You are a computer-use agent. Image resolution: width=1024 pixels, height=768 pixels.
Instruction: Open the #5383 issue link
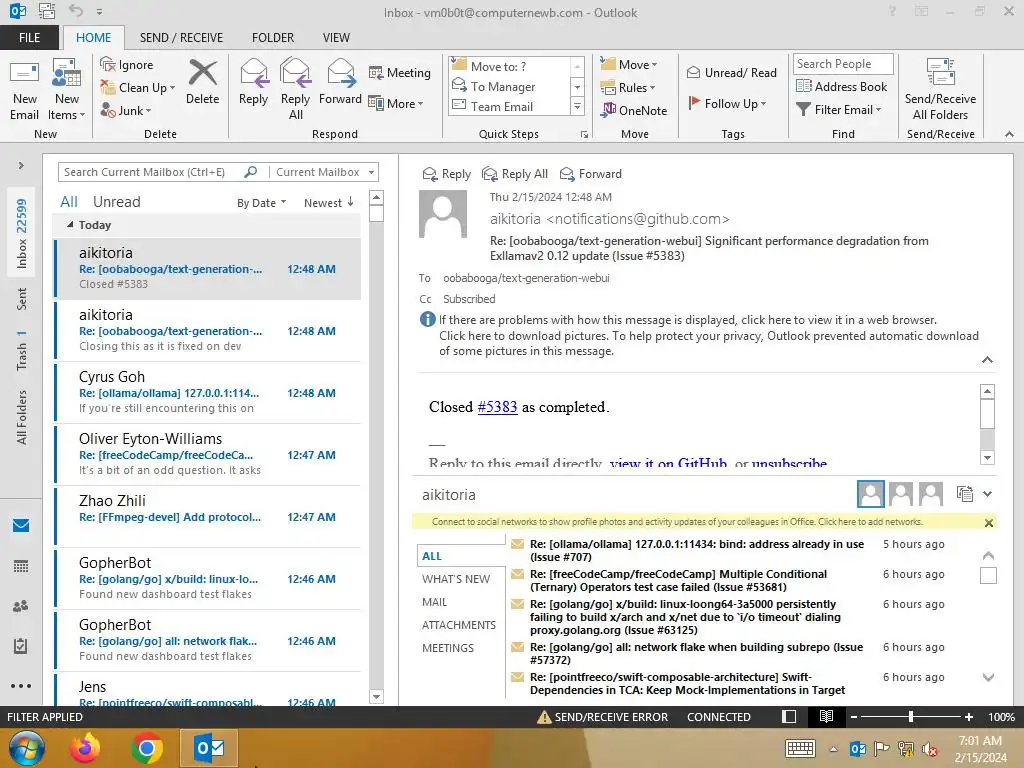[497, 407]
